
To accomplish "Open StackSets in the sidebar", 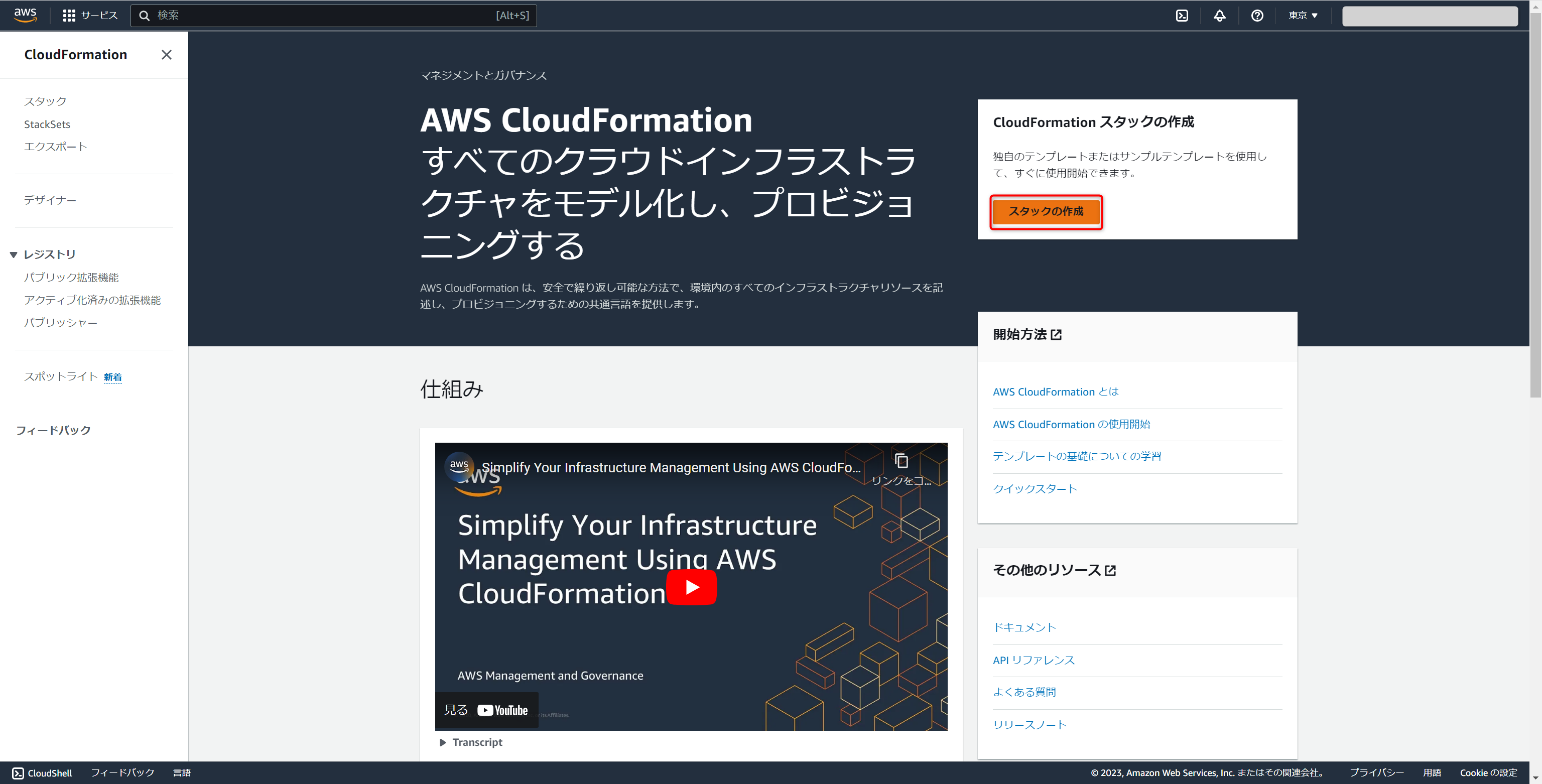I will pos(47,124).
